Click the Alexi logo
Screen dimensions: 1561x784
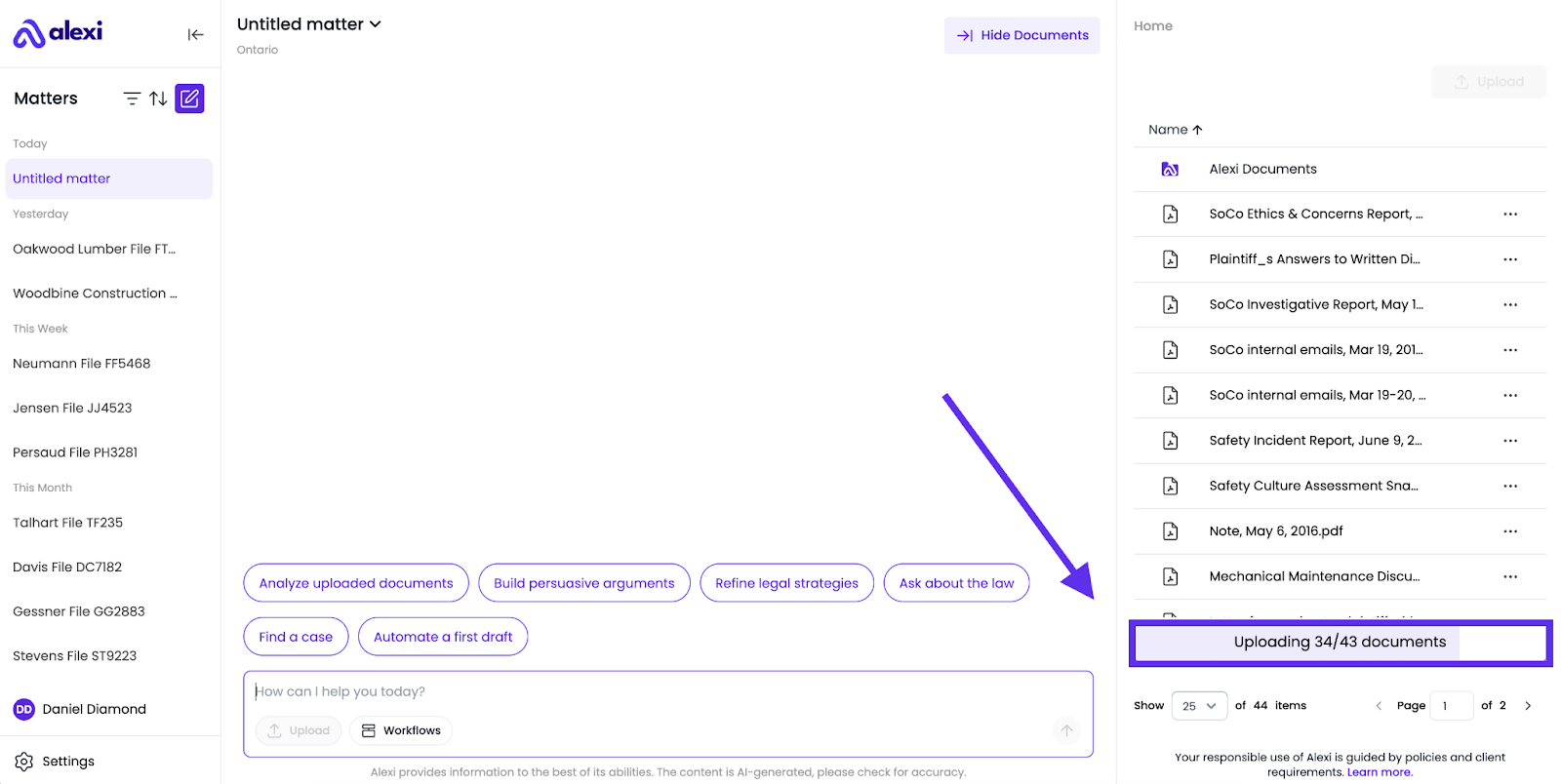coord(58,33)
